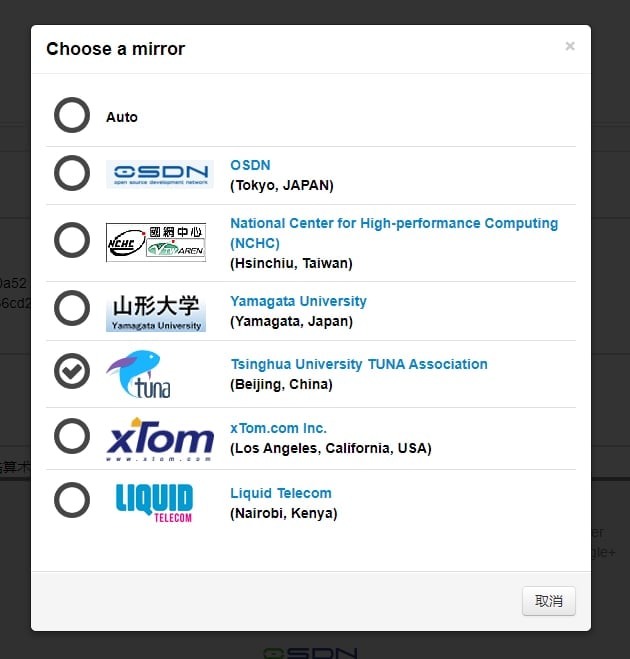Toggle the checked Tsinghua TUNA radio button

72,372
